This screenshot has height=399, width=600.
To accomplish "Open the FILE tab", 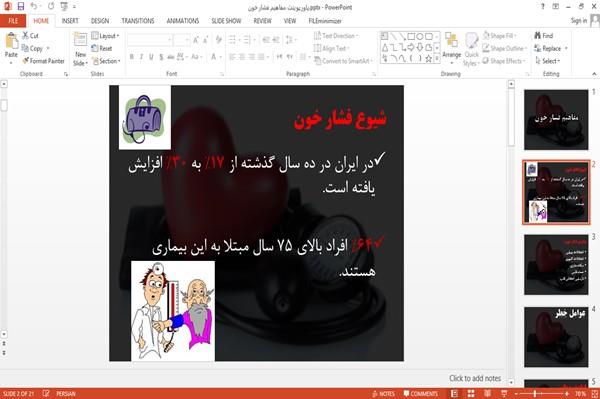I will point(13,21).
